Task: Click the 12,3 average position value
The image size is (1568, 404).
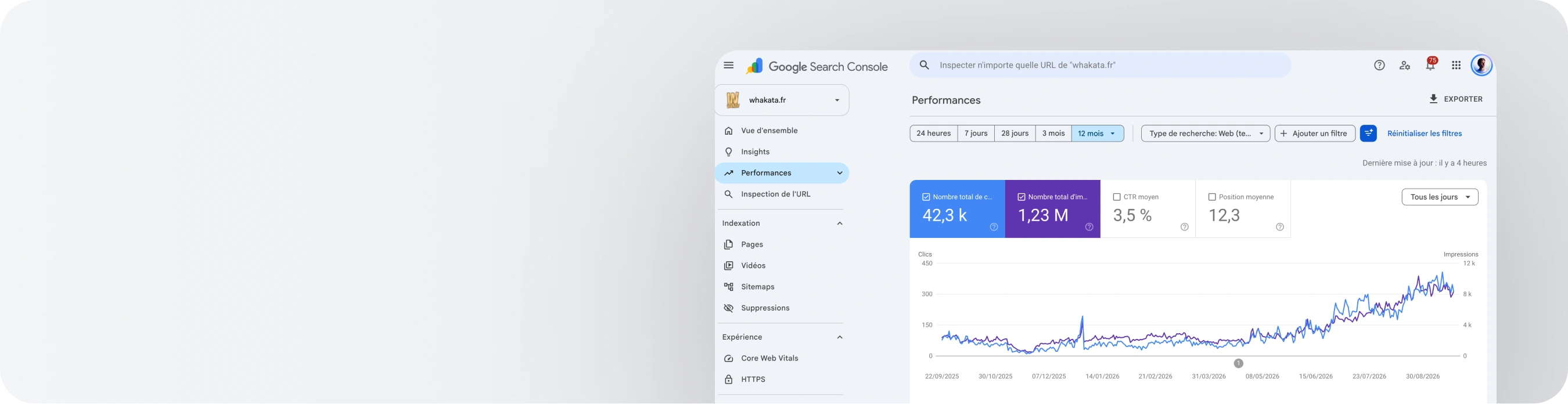Action: click(x=1224, y=215)
